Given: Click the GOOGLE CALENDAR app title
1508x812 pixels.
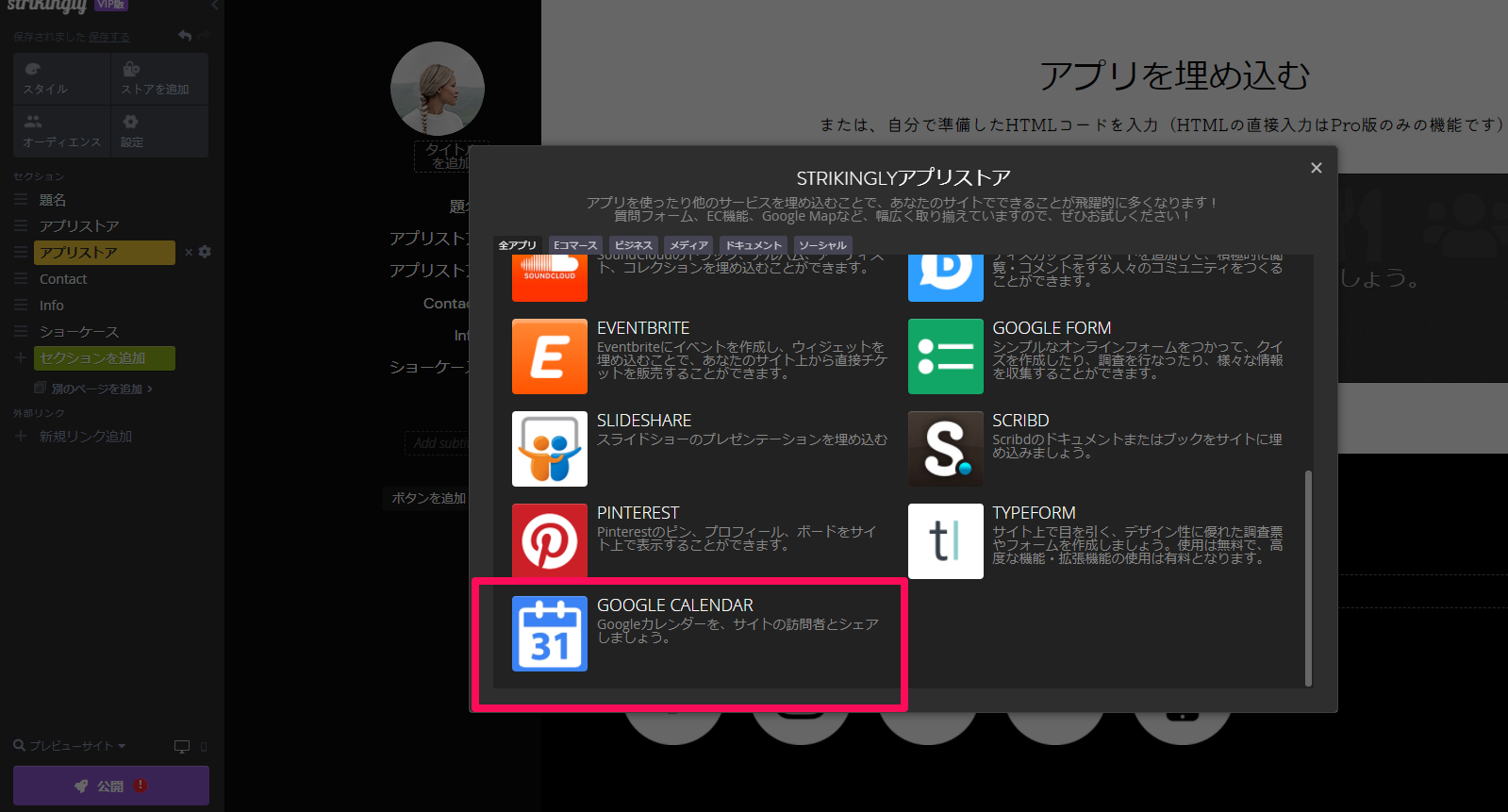Looking at the screenshot, I should [x=675, y=605].
